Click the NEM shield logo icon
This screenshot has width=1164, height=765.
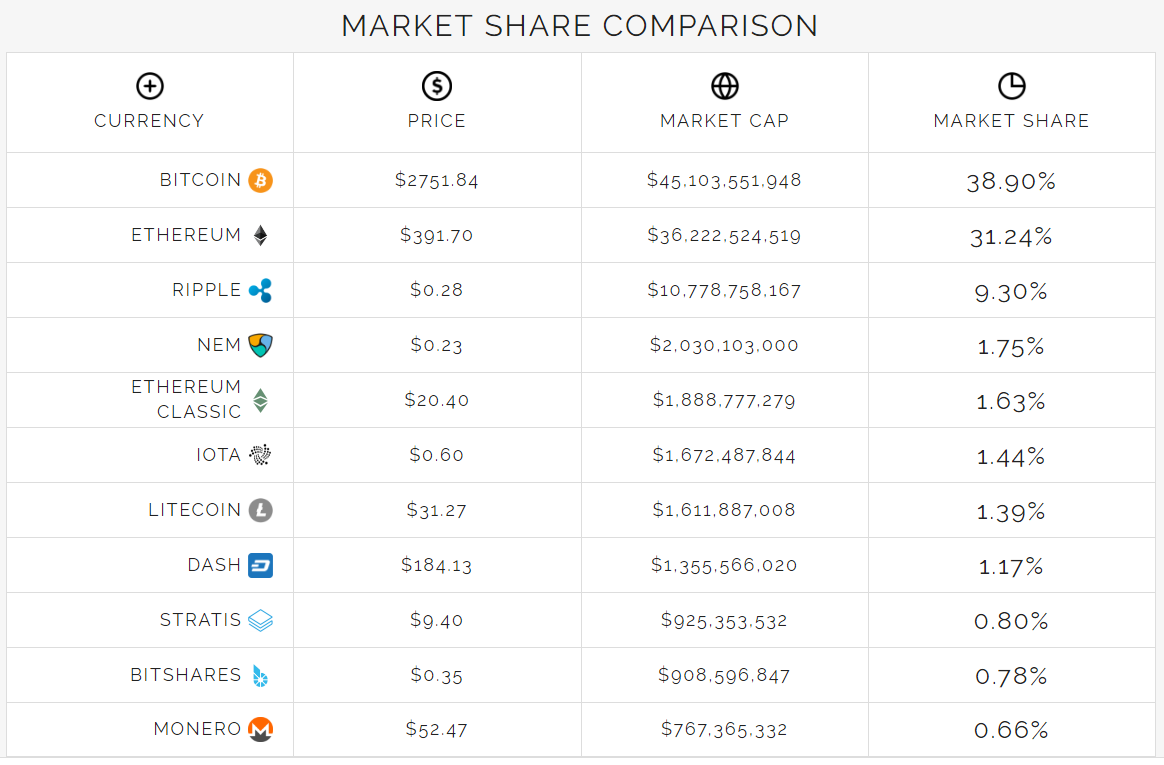[260, 345]
